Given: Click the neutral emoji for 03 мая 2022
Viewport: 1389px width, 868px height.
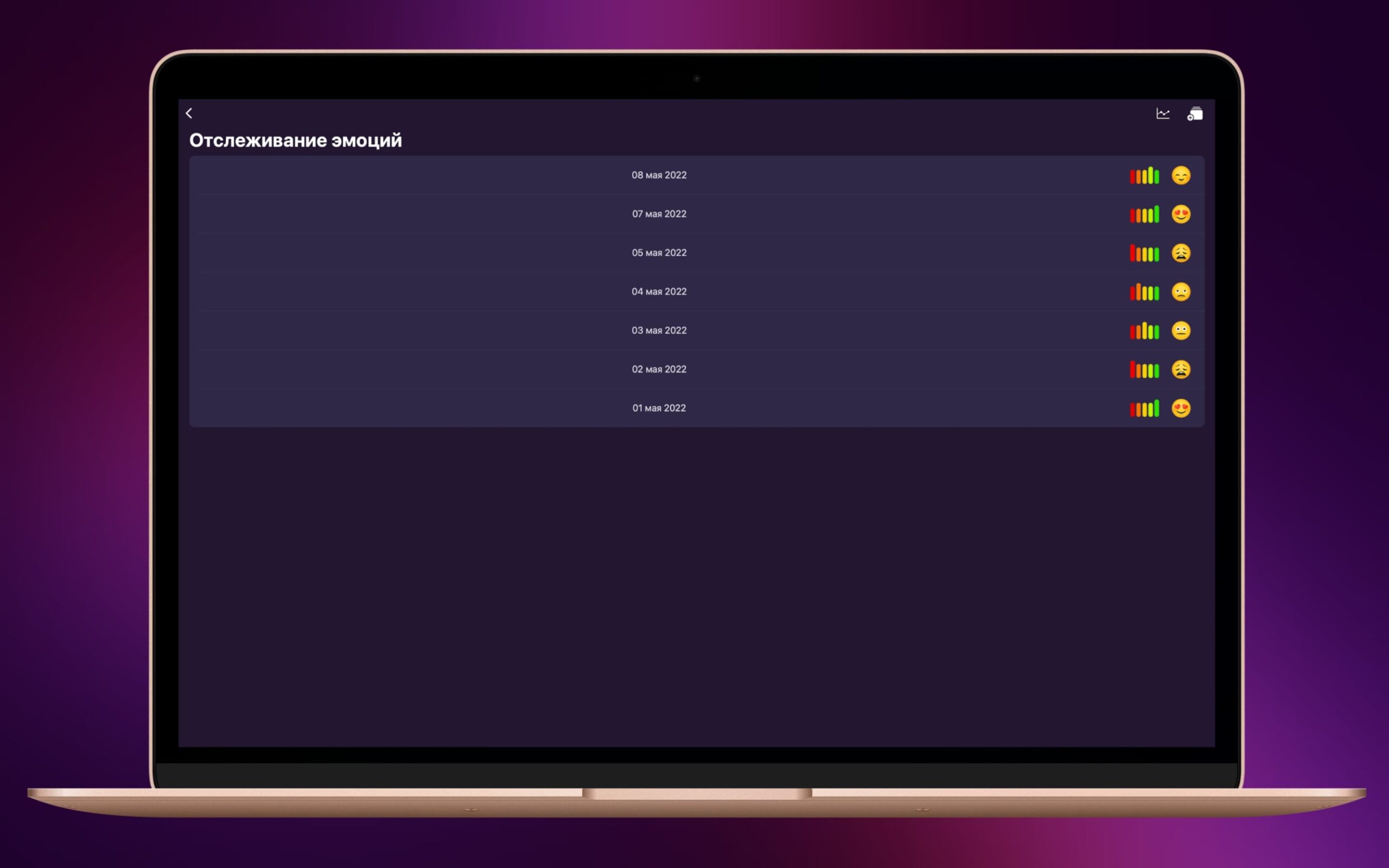Looking at the screenshot, I should point(1181,331).
